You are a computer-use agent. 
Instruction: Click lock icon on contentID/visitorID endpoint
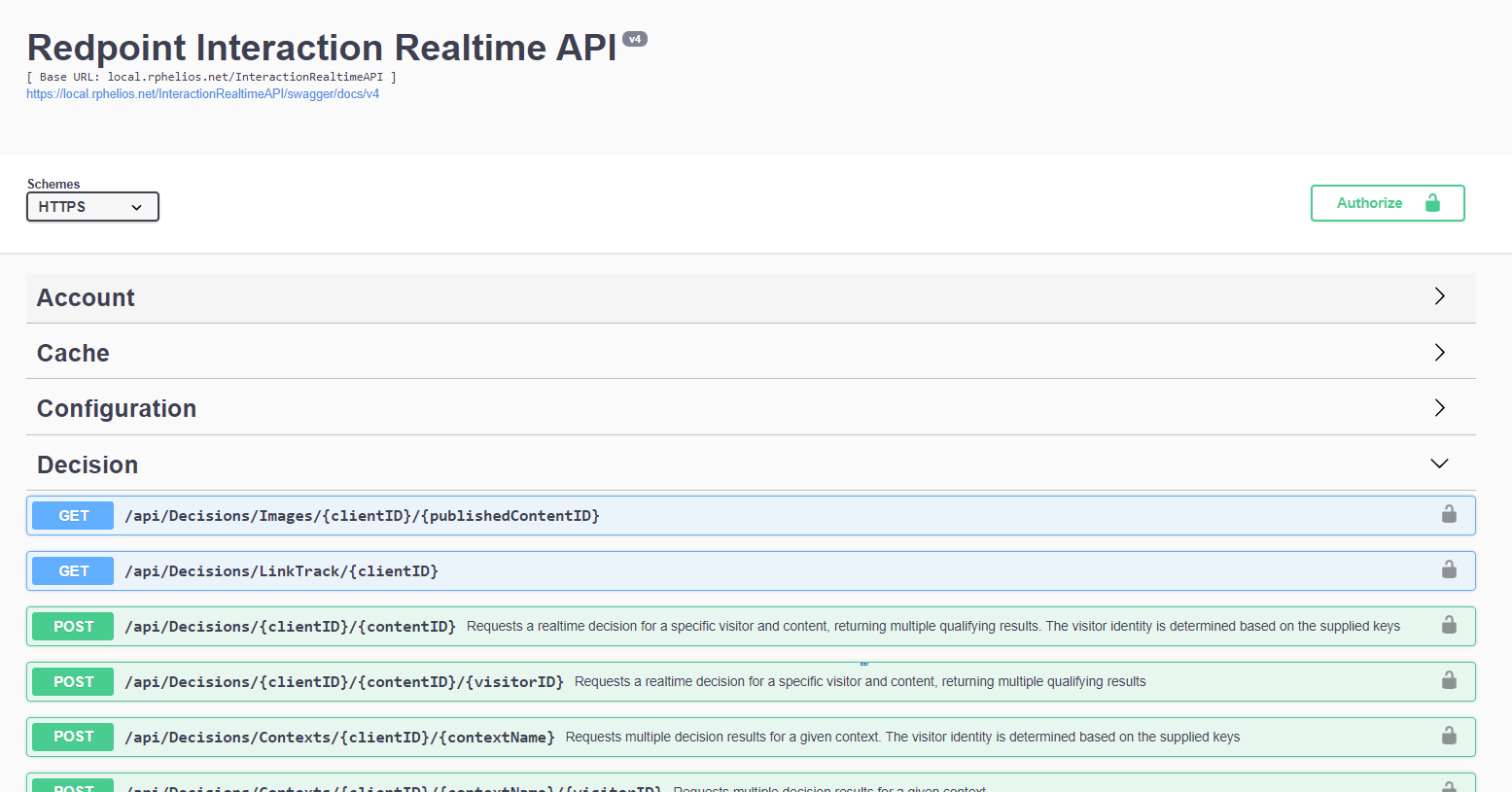1448,680
